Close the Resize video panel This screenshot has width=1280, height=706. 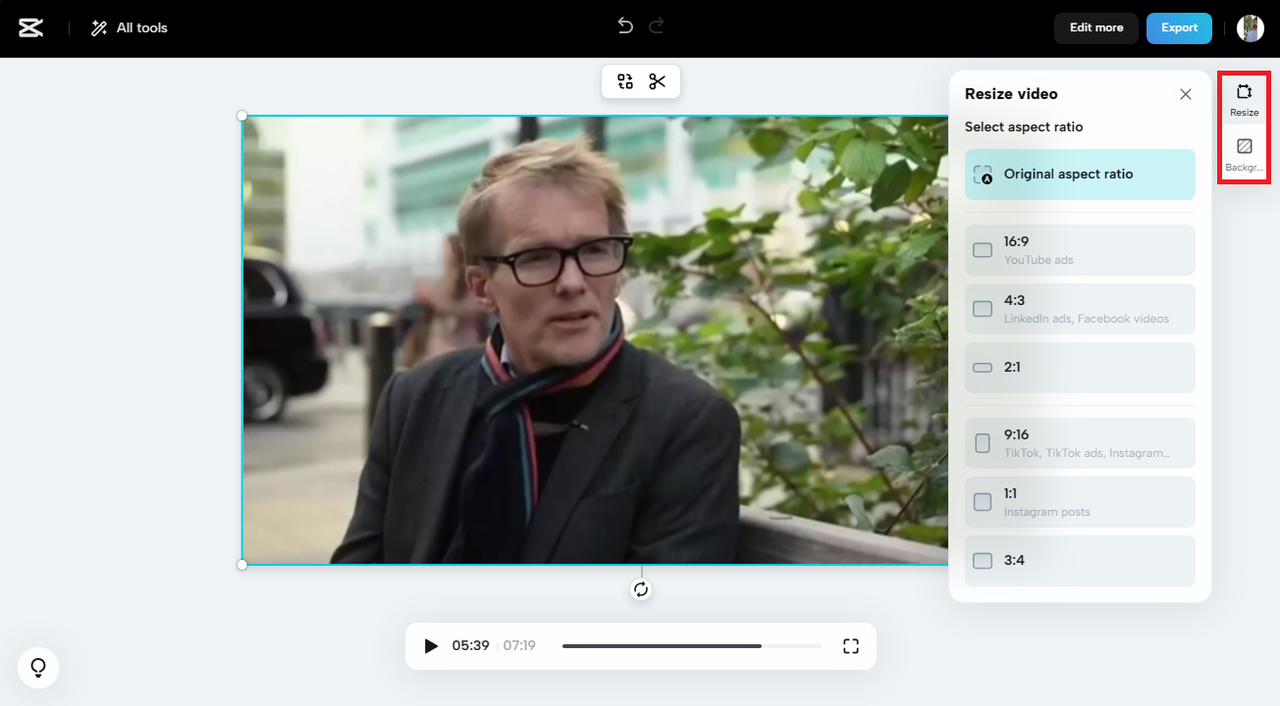[x=1185, y=94]
